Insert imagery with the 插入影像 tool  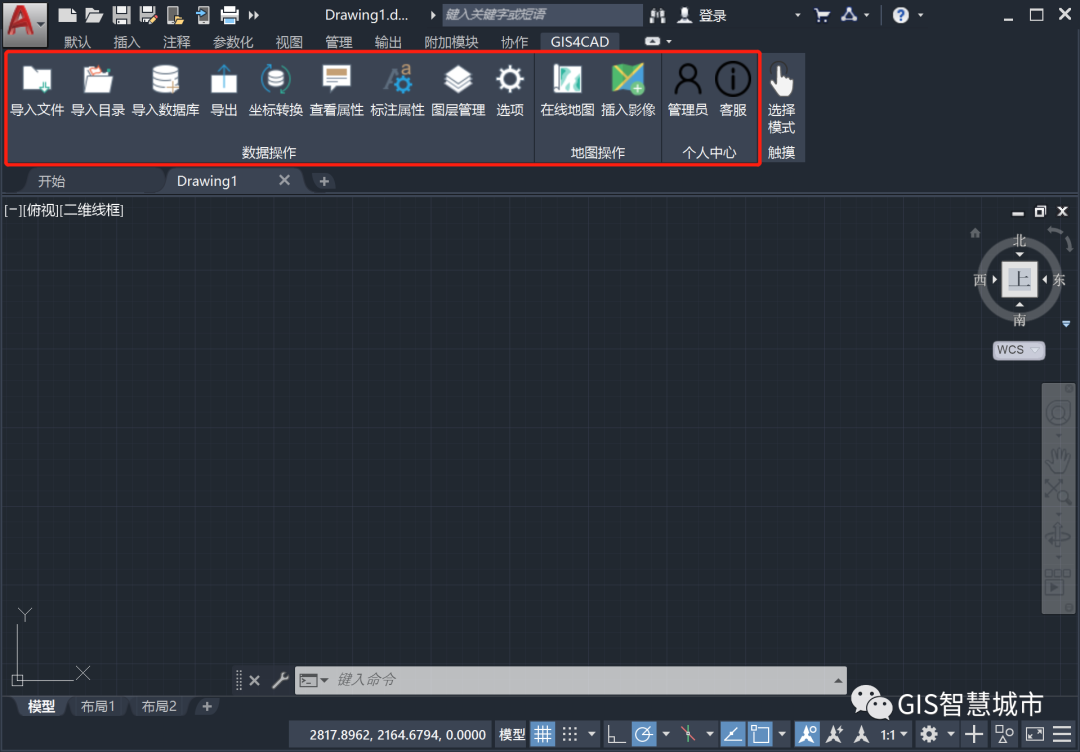click(x=627, y=90)
